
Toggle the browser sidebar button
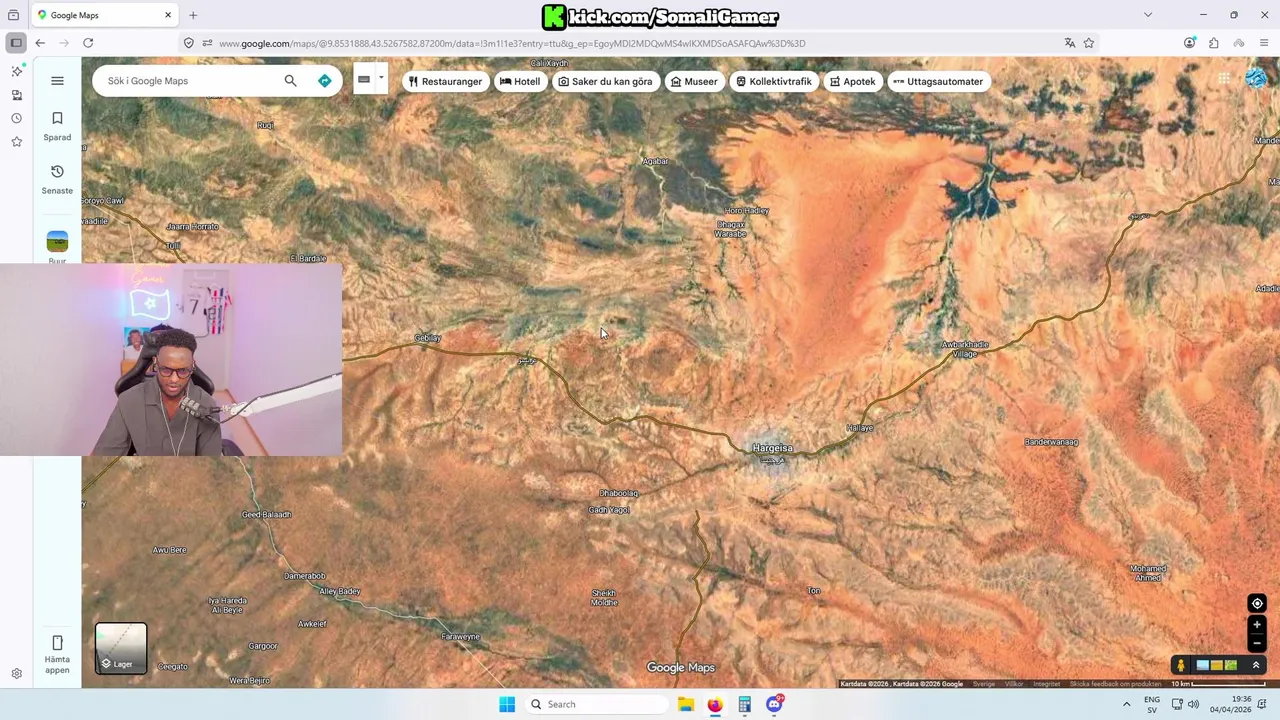[x=15, y=43]
